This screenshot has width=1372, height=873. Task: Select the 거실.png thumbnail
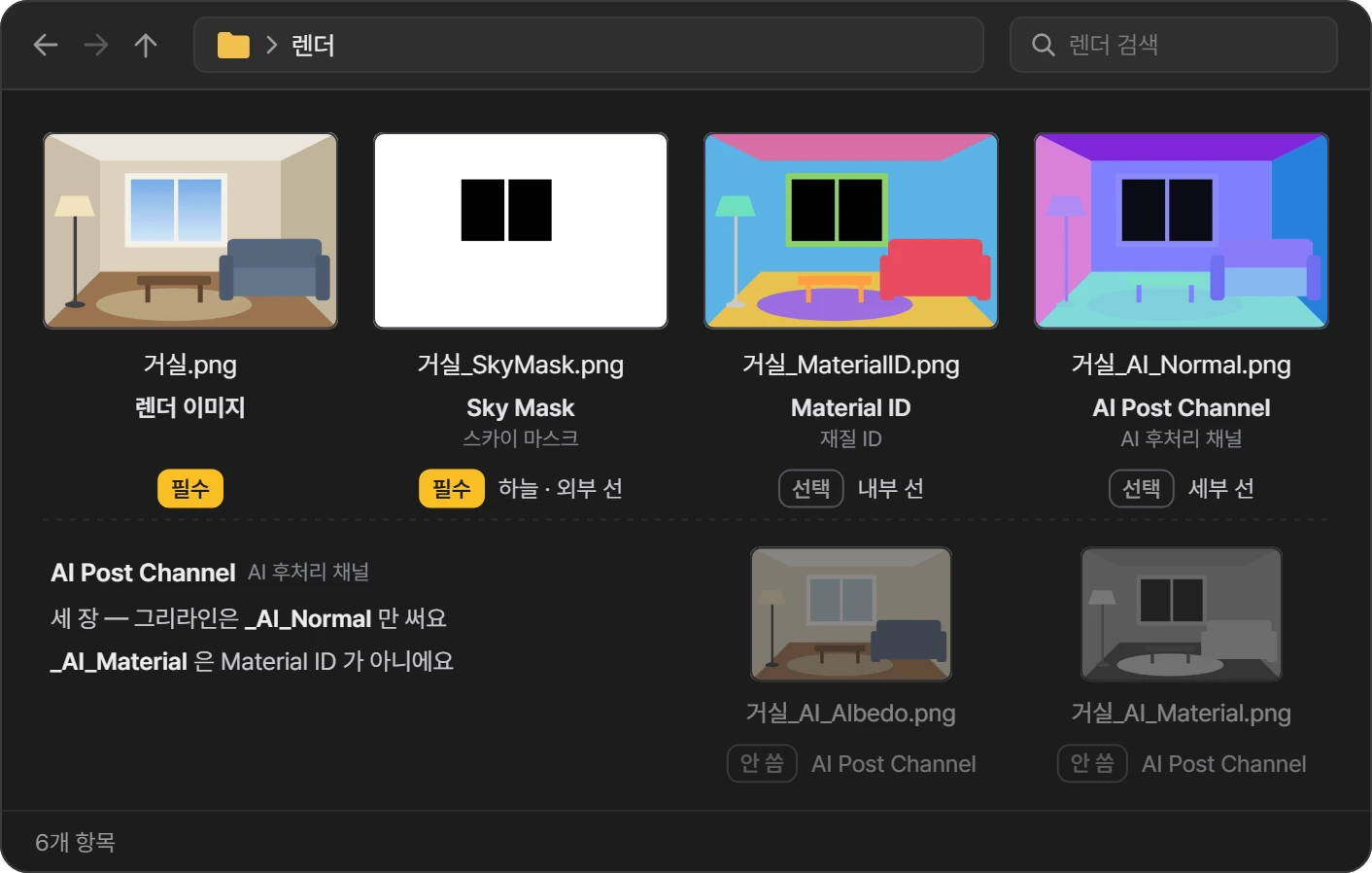tap(190, 231)
